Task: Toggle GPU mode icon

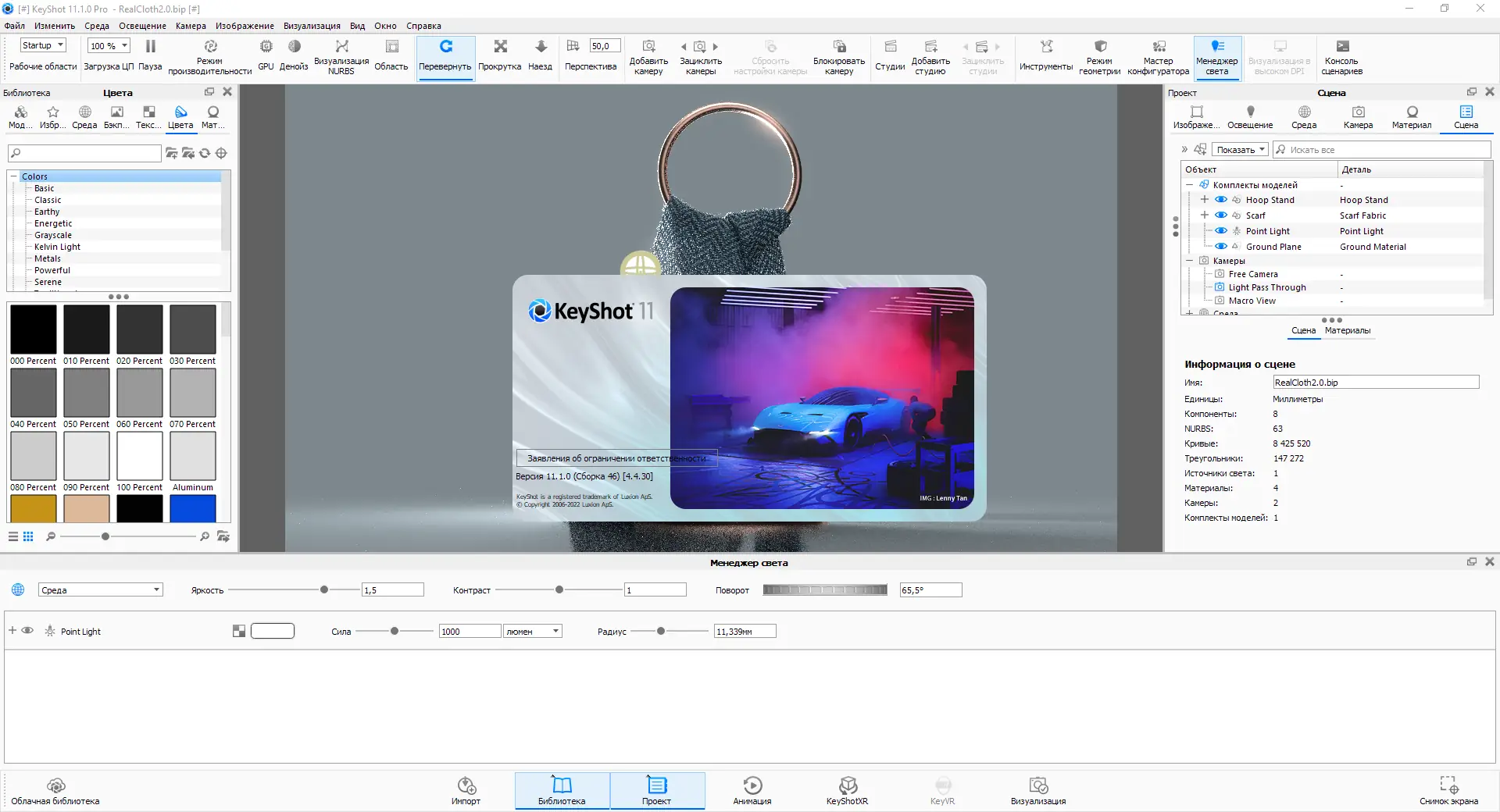Action: [x=266, y=47]
